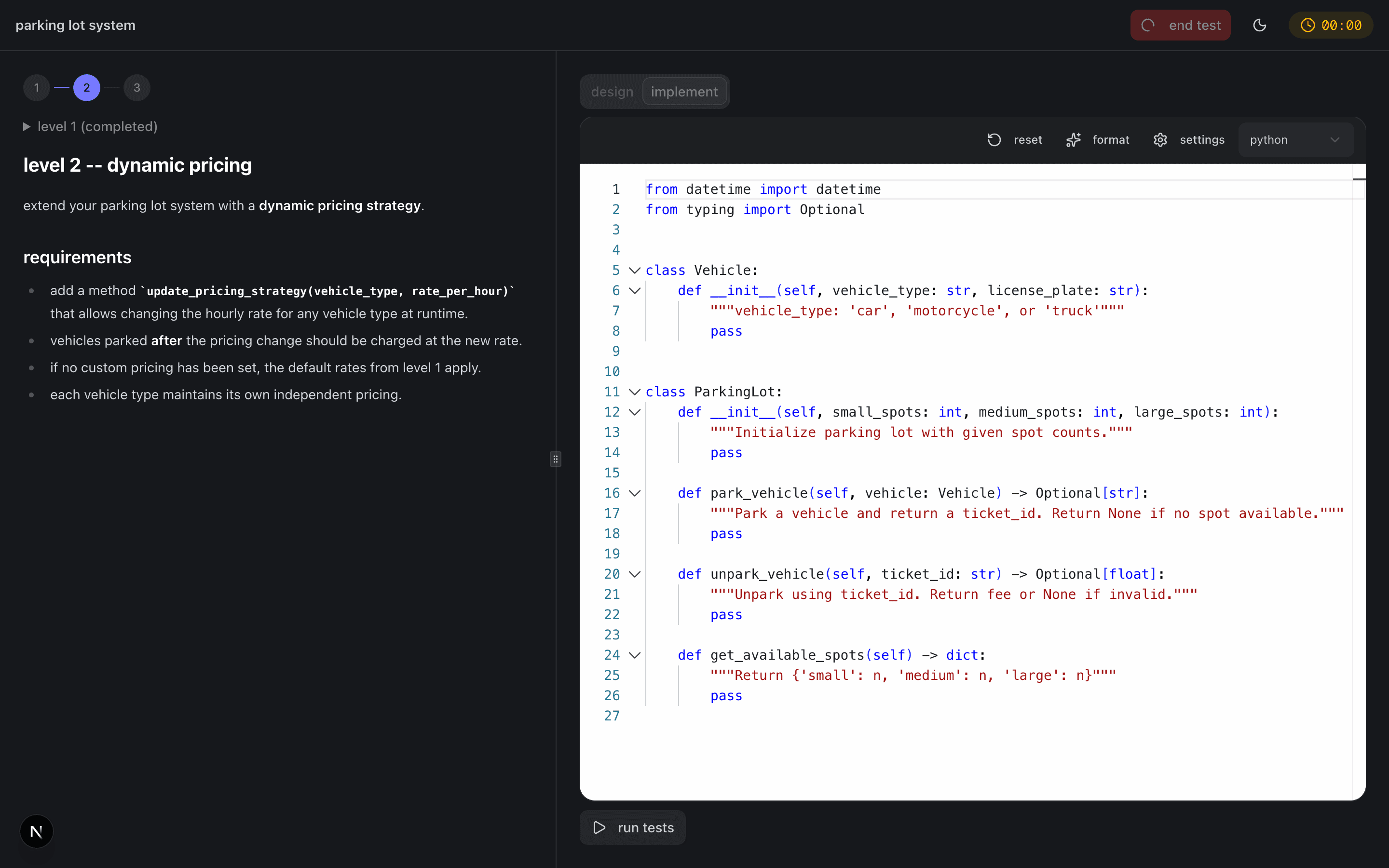Reset the editor code
The height and width of the screenshot is (868, 1389).
point(1015,140)
